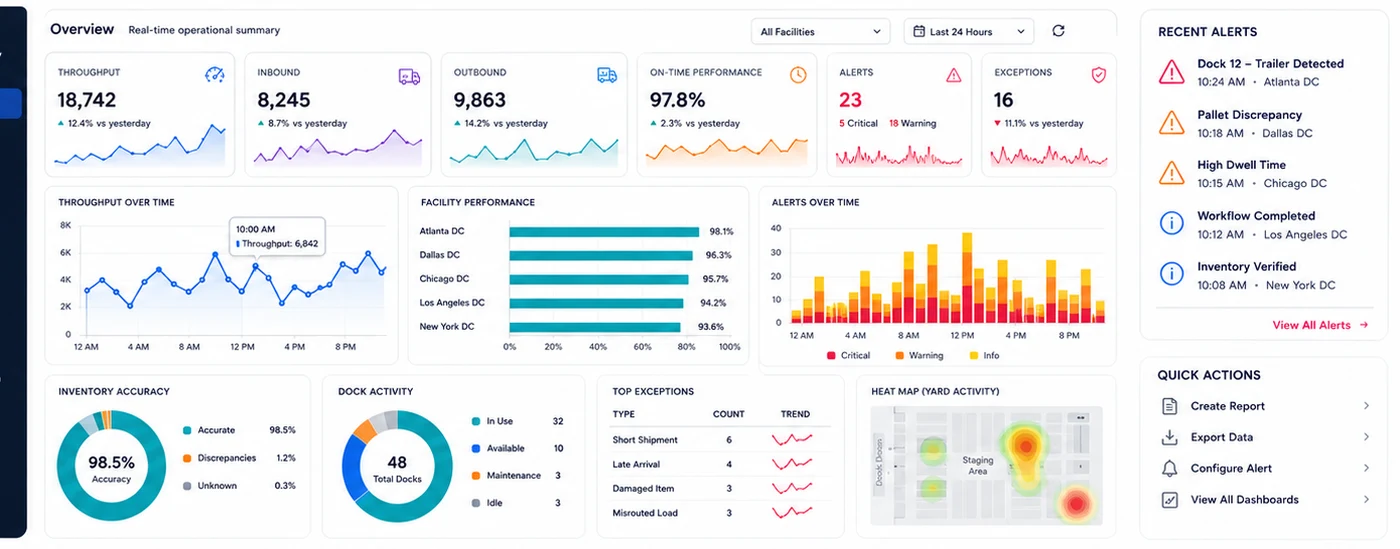Click the Throughput speedometer icon
Viewport: 1400px width, 549px height.
215,75
